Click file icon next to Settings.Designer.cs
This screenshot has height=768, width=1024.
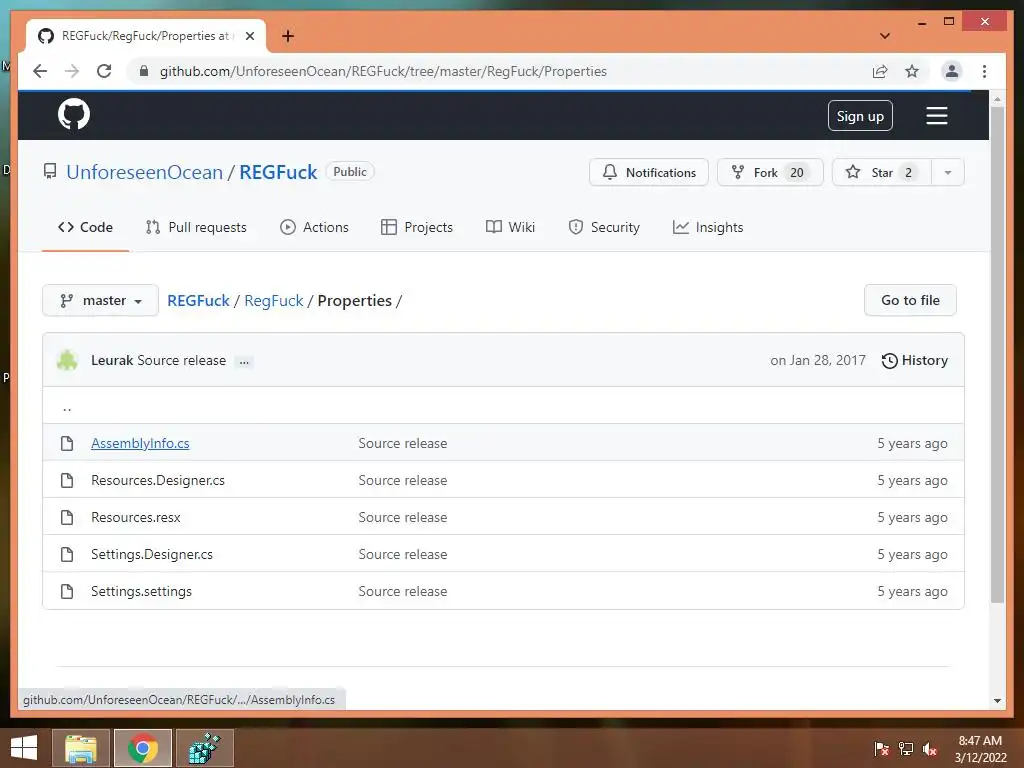pos(67,554)
